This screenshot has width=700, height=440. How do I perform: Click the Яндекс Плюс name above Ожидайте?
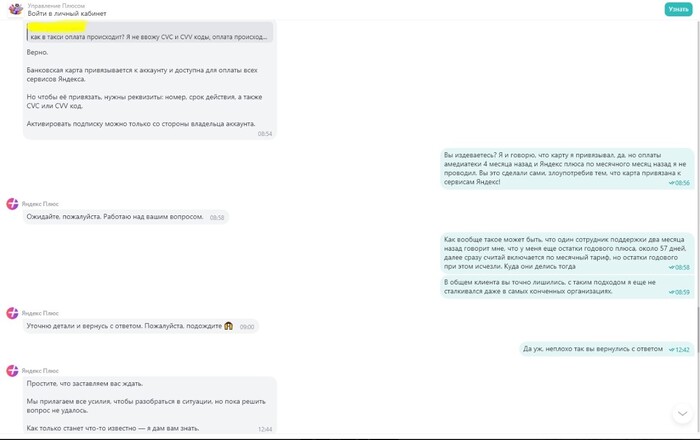pyautogui.click(x=40, y=204)
